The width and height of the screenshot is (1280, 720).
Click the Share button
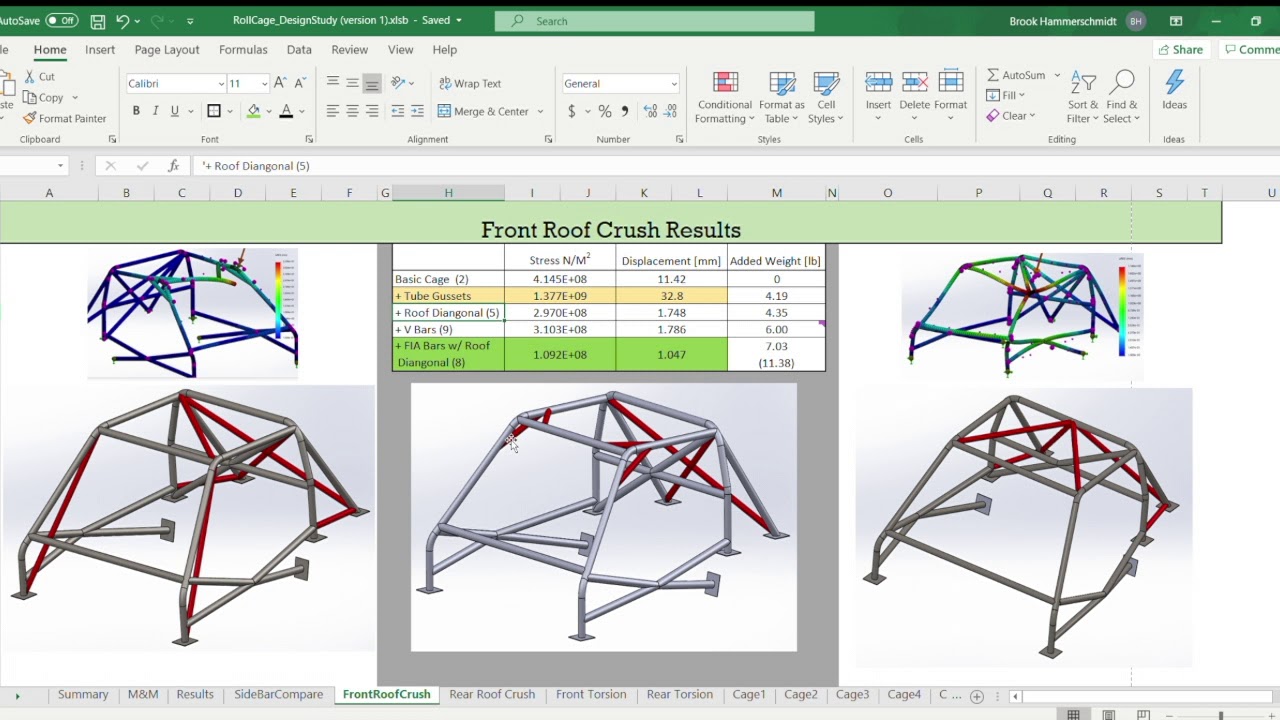point(1179,49)
